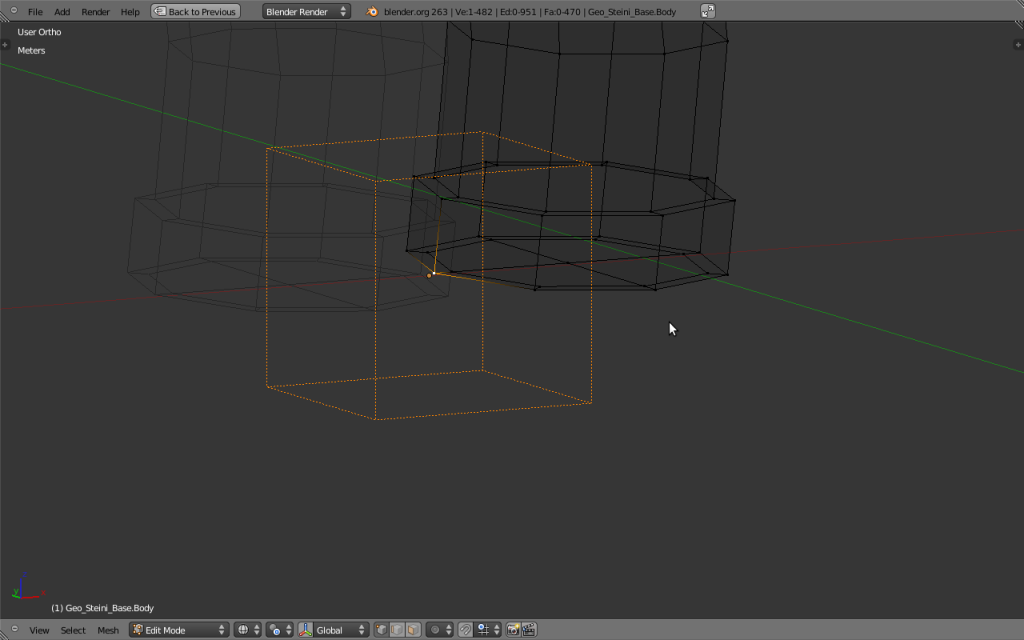Open the Add menu

tap(62, 12)
